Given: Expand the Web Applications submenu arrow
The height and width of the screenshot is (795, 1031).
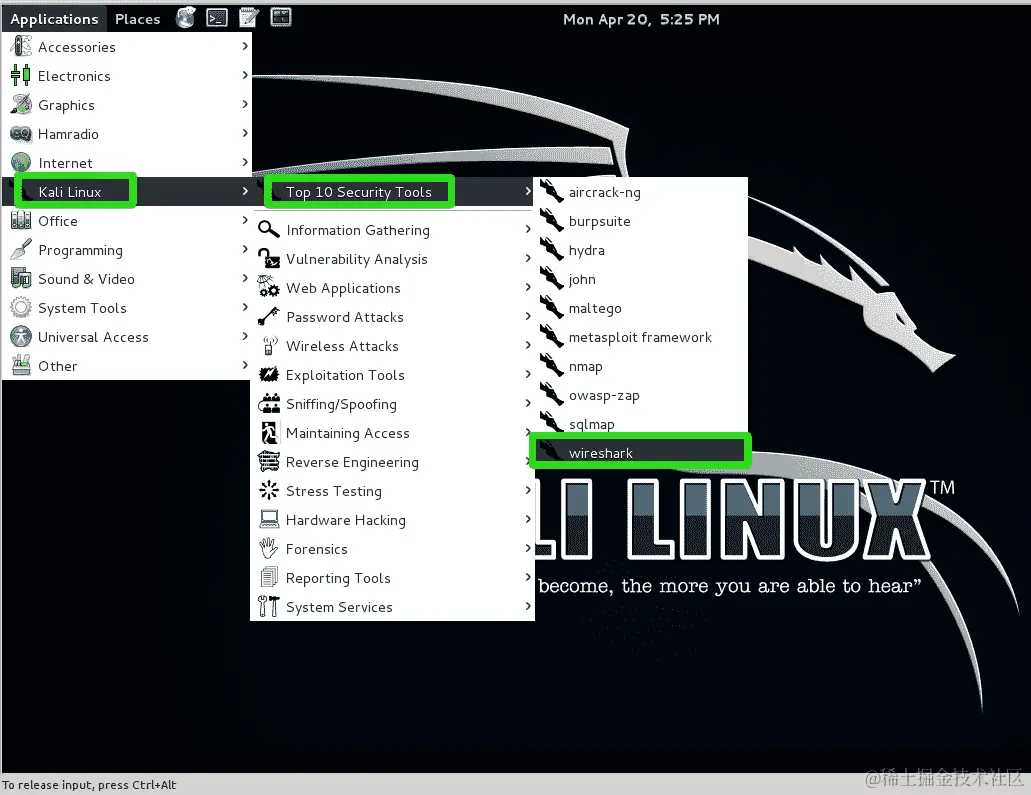Looking at the screenshot, I should tap(527, 287).
